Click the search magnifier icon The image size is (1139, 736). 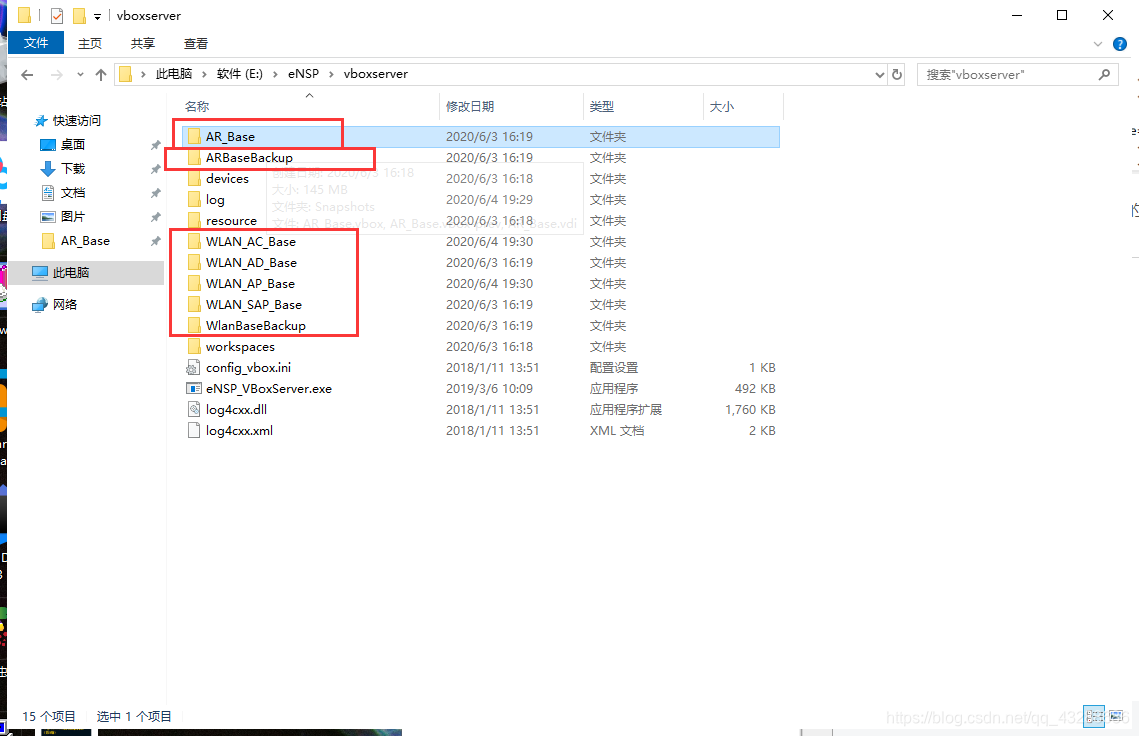click(x=1104, y=75)
